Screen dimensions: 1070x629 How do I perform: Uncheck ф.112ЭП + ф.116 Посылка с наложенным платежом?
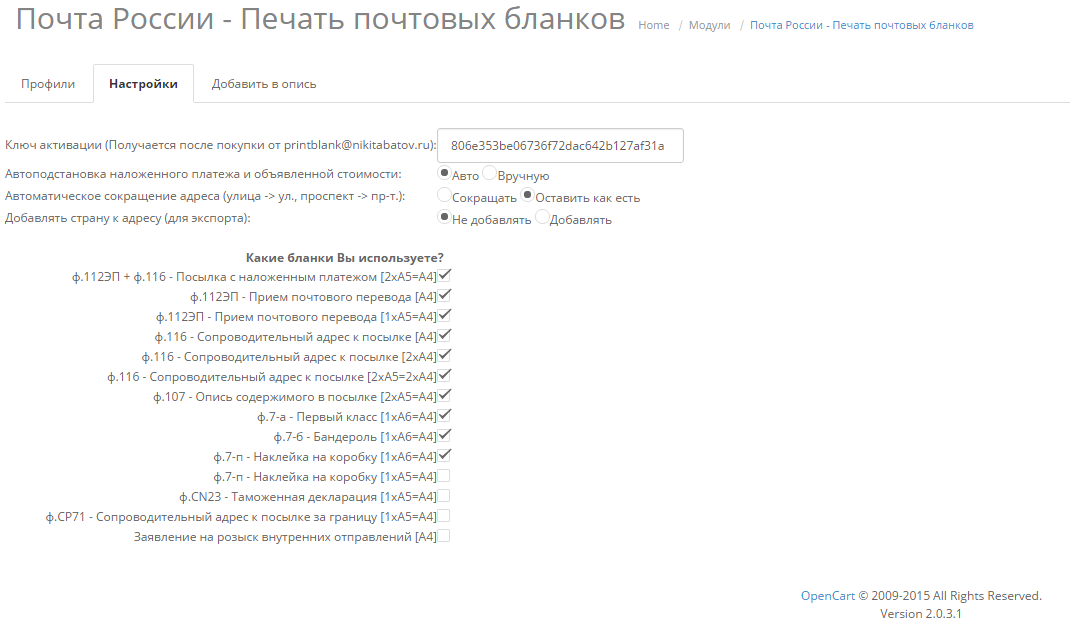(444, 276)
